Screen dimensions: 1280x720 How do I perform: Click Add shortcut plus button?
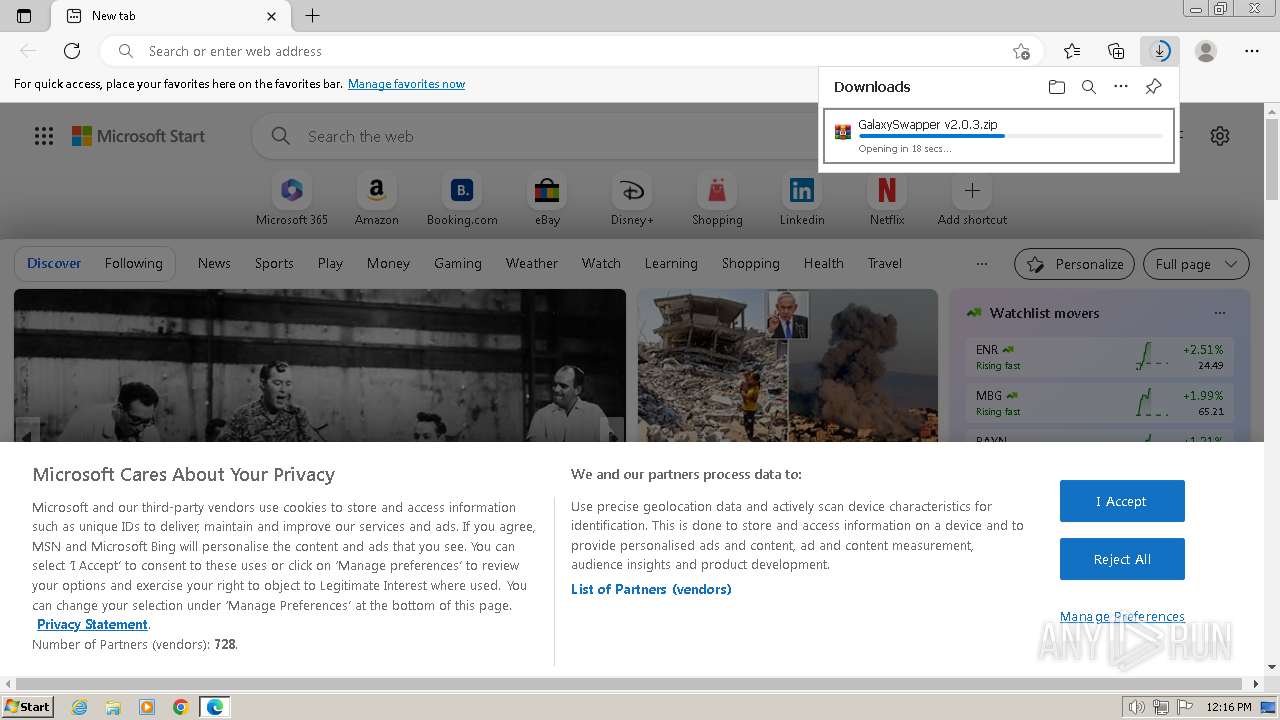coord(972,190)
